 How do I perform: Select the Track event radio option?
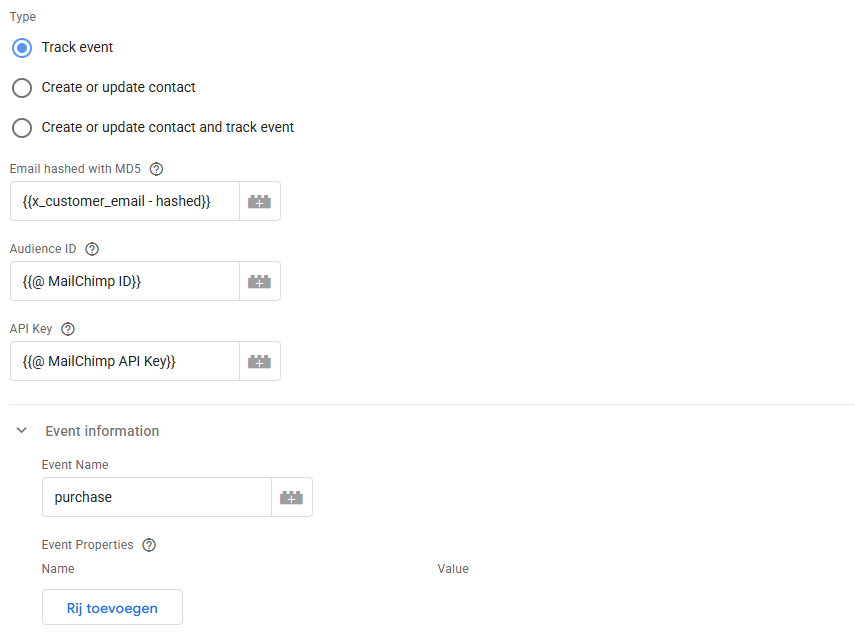(x=22, y=48)
